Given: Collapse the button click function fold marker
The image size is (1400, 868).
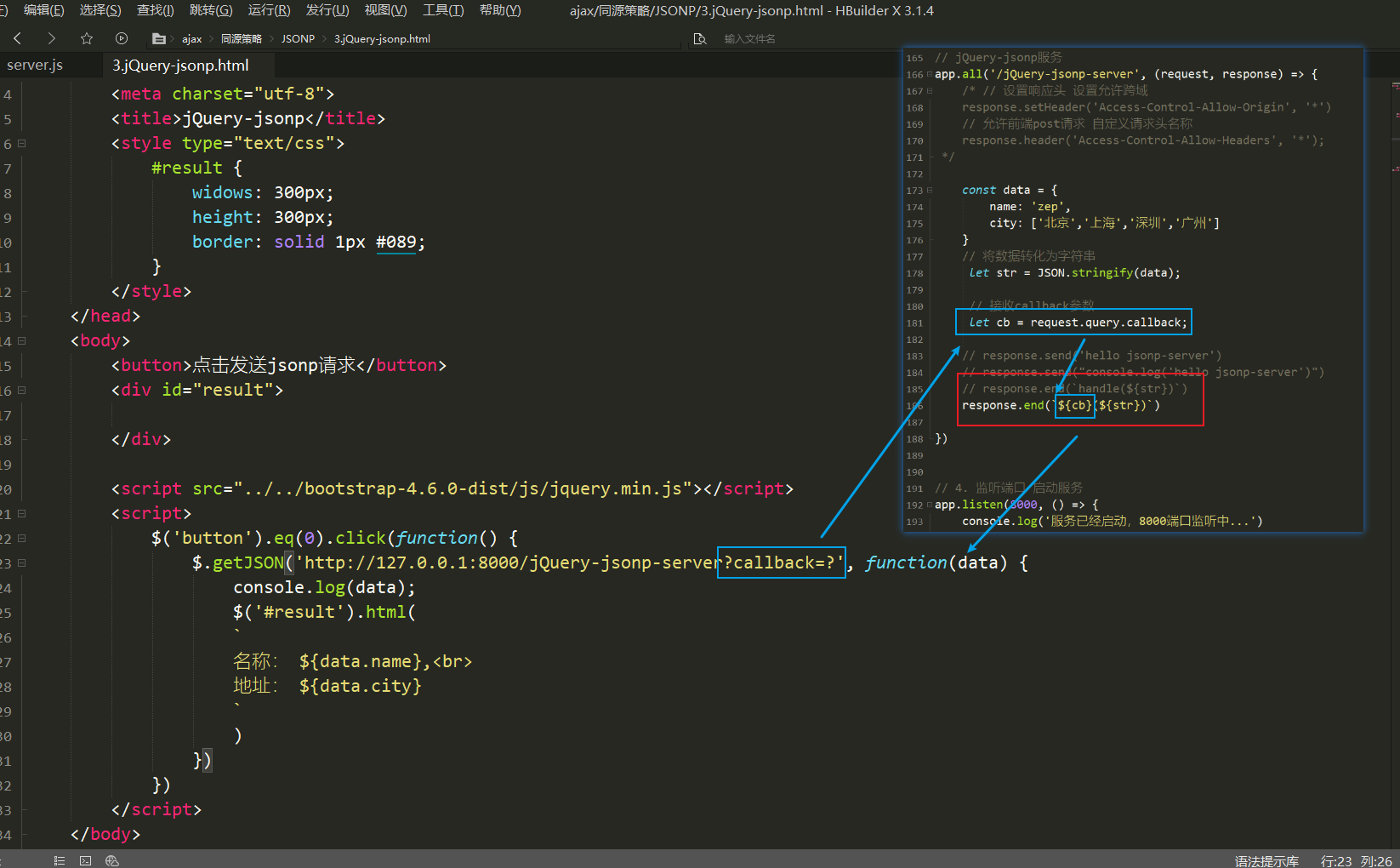Looking at the screenshot, I should click(x=22, y=538).
